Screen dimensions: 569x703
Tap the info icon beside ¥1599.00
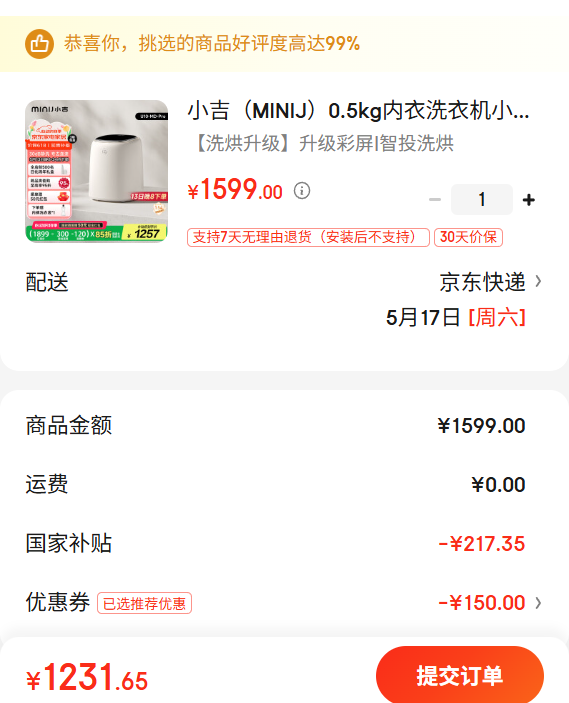coord(302,191)
